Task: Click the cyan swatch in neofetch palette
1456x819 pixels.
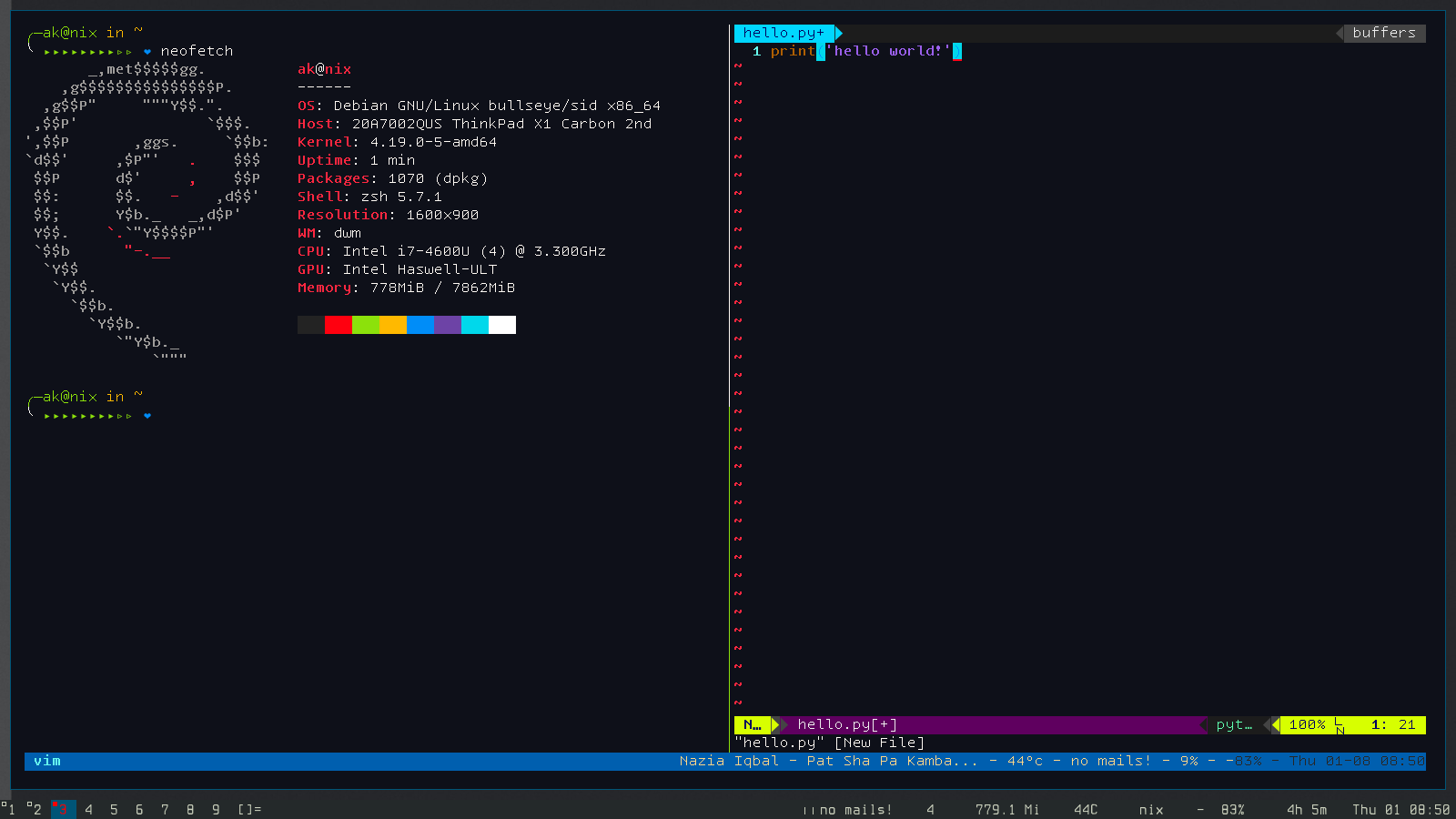Action: [475, 325]
